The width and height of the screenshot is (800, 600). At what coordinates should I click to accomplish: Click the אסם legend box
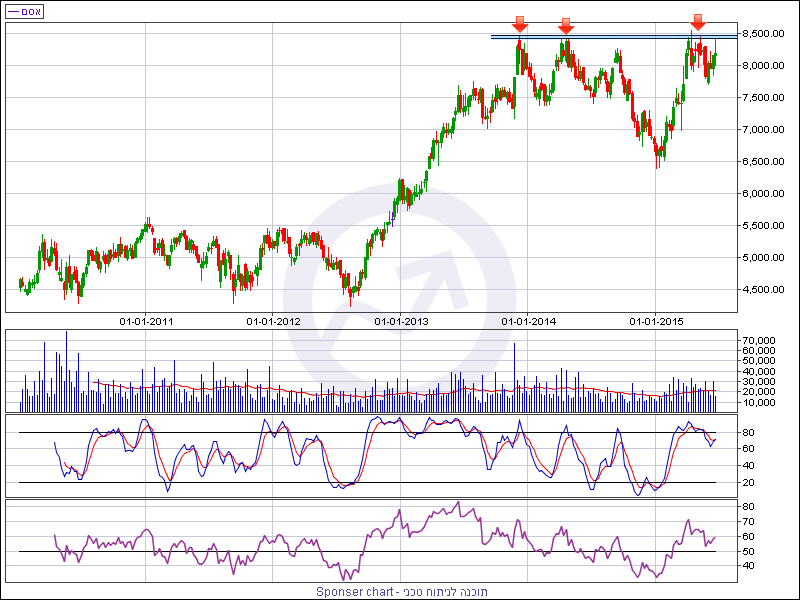(x=24, y=11)
